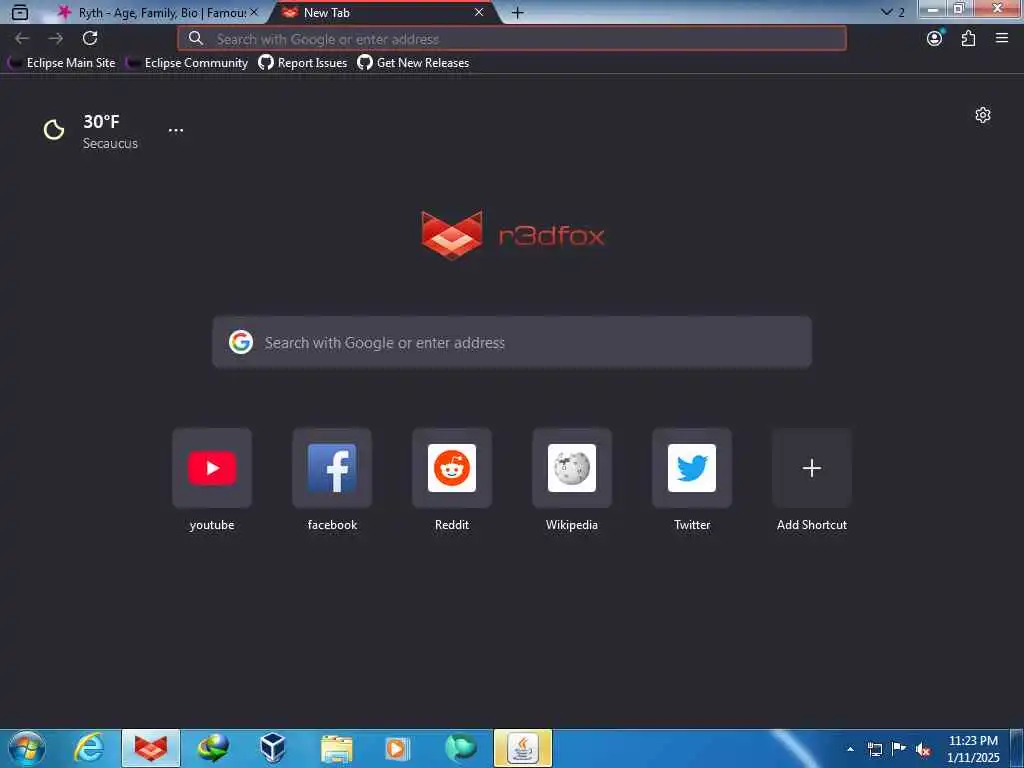Open a new tab with plus button
Screen dimensions: 1024x768
click(x=518, y=12)
